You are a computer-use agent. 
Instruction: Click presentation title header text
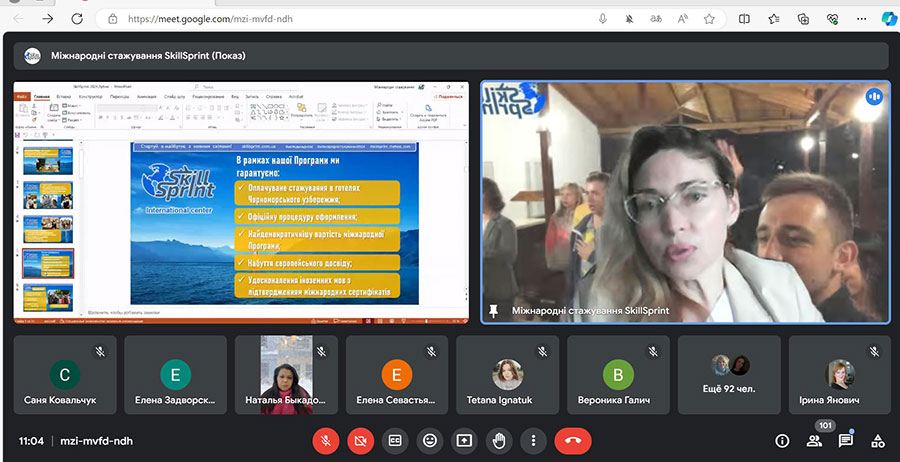coord(148,56)
